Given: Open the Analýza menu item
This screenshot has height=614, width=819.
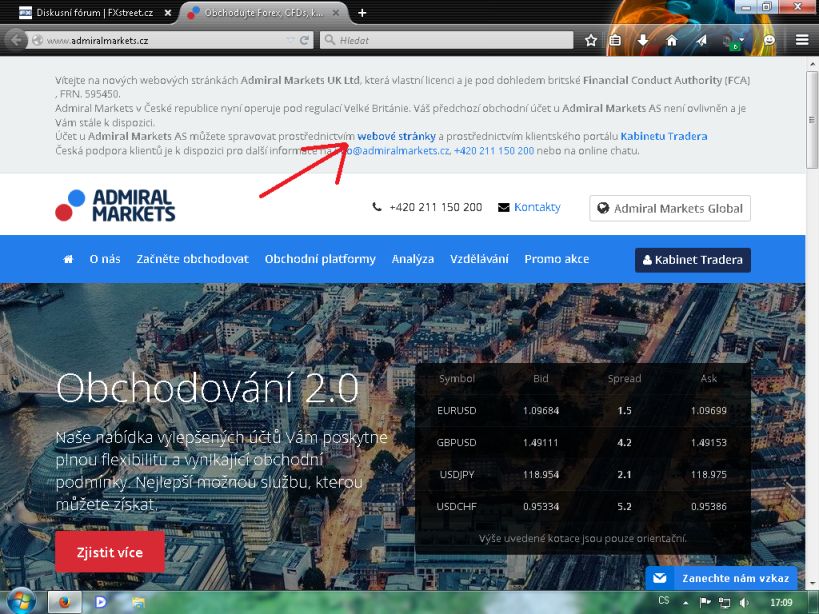Looking at the screenshot, I should pyautogui.click(x=413, y=259).
